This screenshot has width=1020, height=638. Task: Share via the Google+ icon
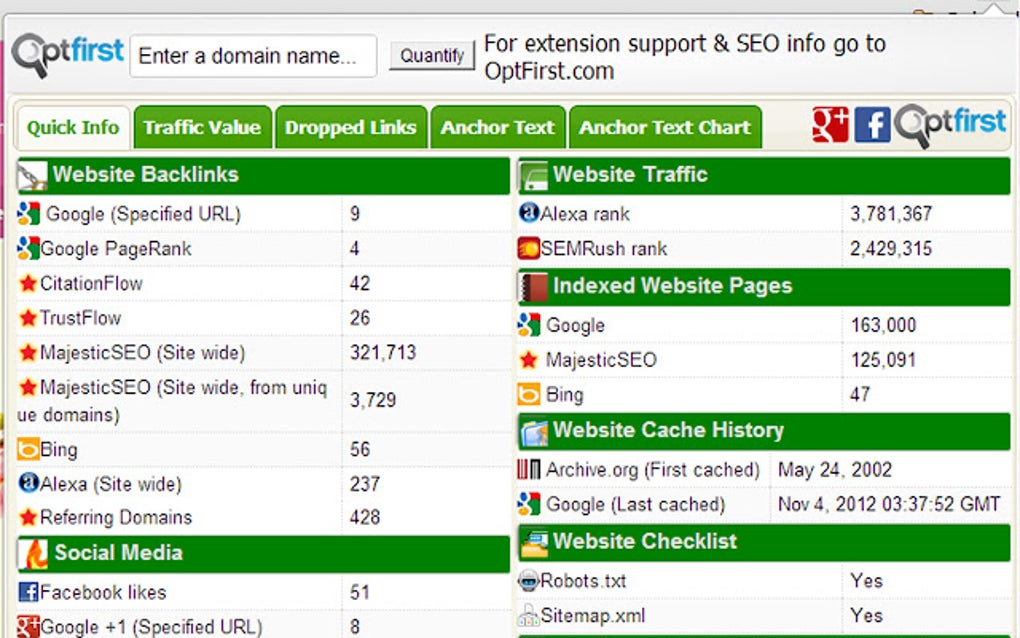pyautogui.click(x=828, y=121)
